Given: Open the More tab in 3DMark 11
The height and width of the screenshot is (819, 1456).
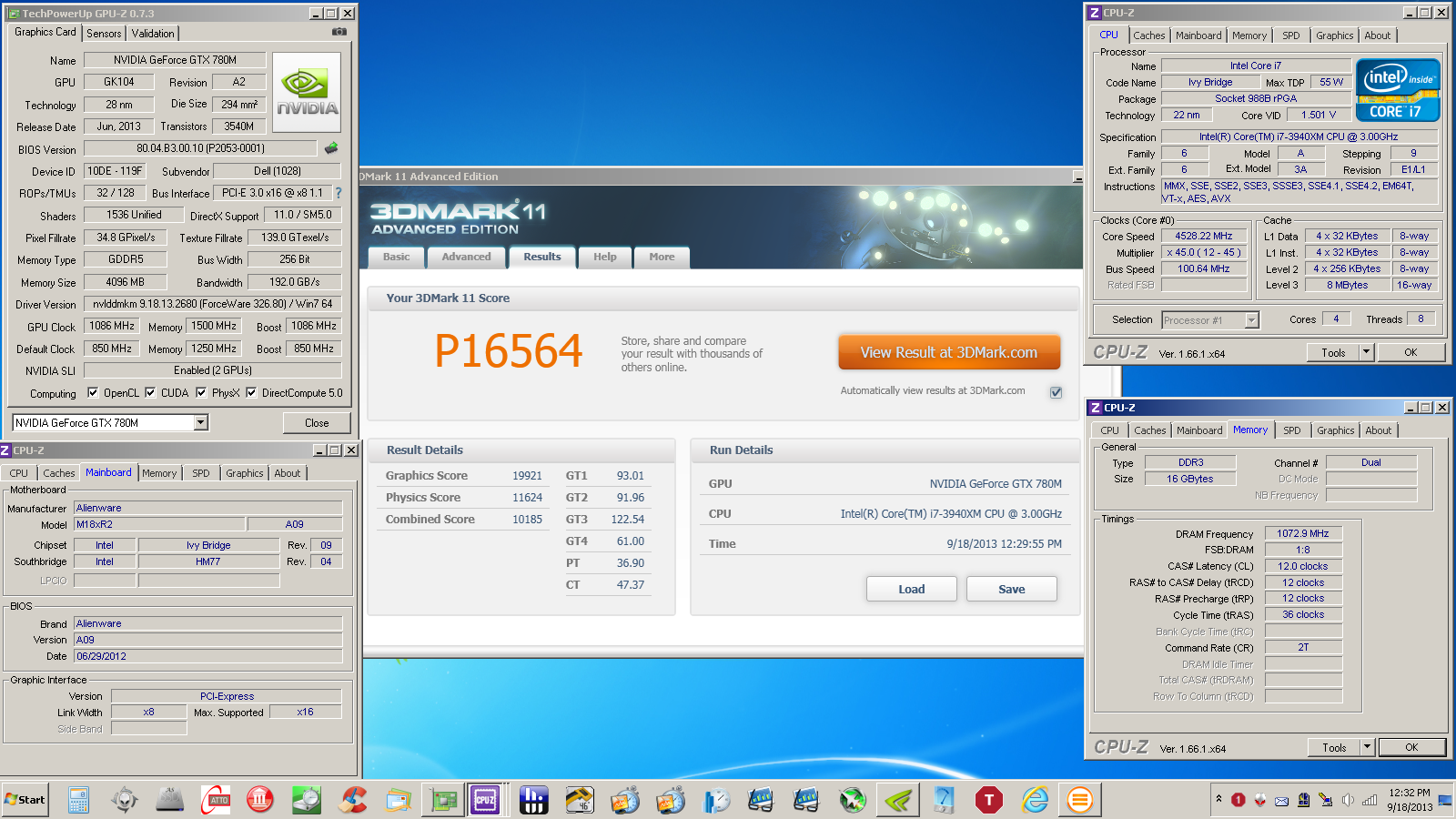Looking at the screenshot, I should click(662, 258).
